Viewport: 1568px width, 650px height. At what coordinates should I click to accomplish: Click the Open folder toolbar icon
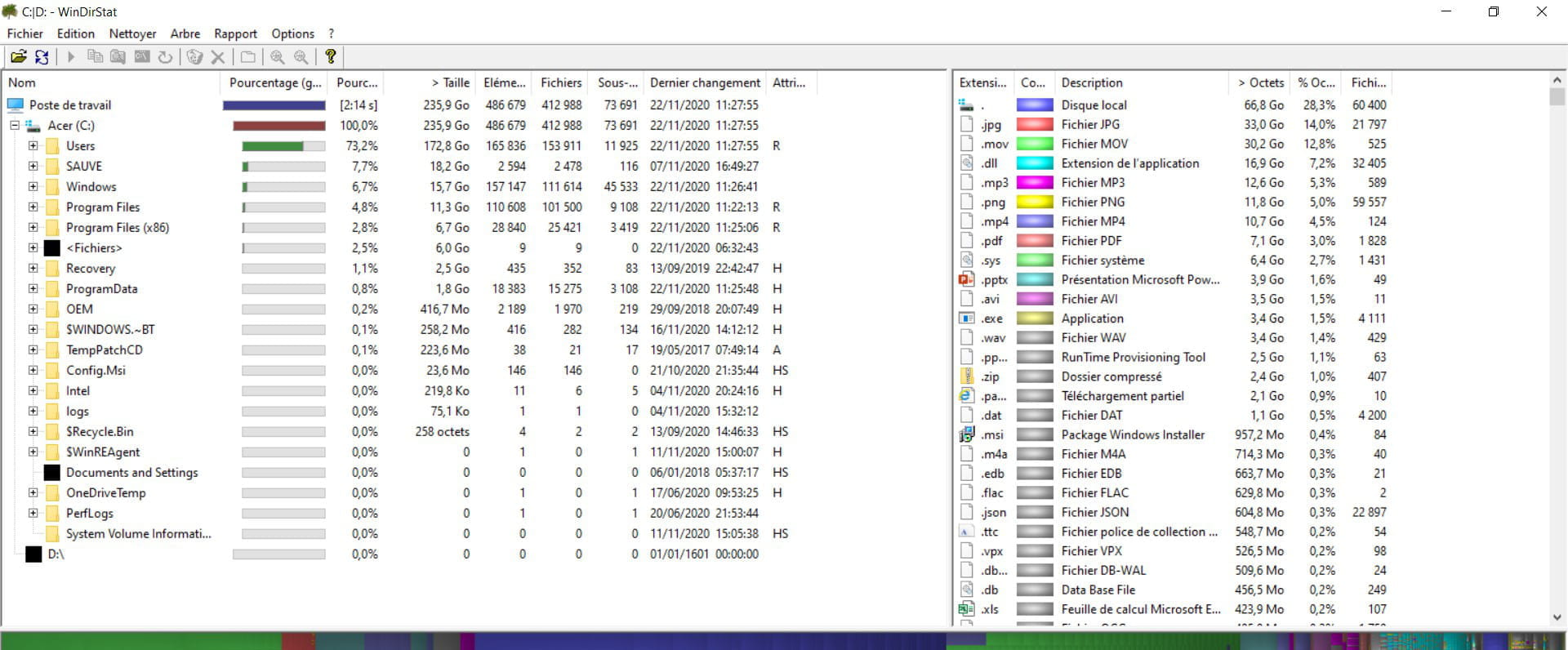18,56
